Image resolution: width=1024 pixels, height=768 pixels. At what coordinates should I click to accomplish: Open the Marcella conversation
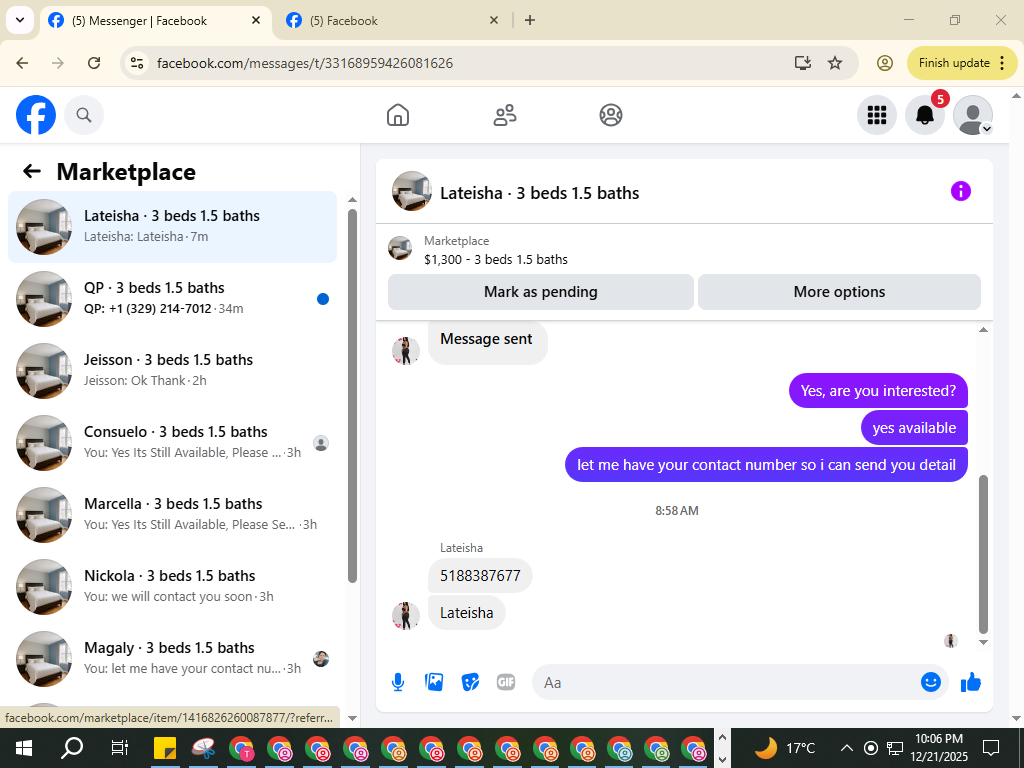172,514
